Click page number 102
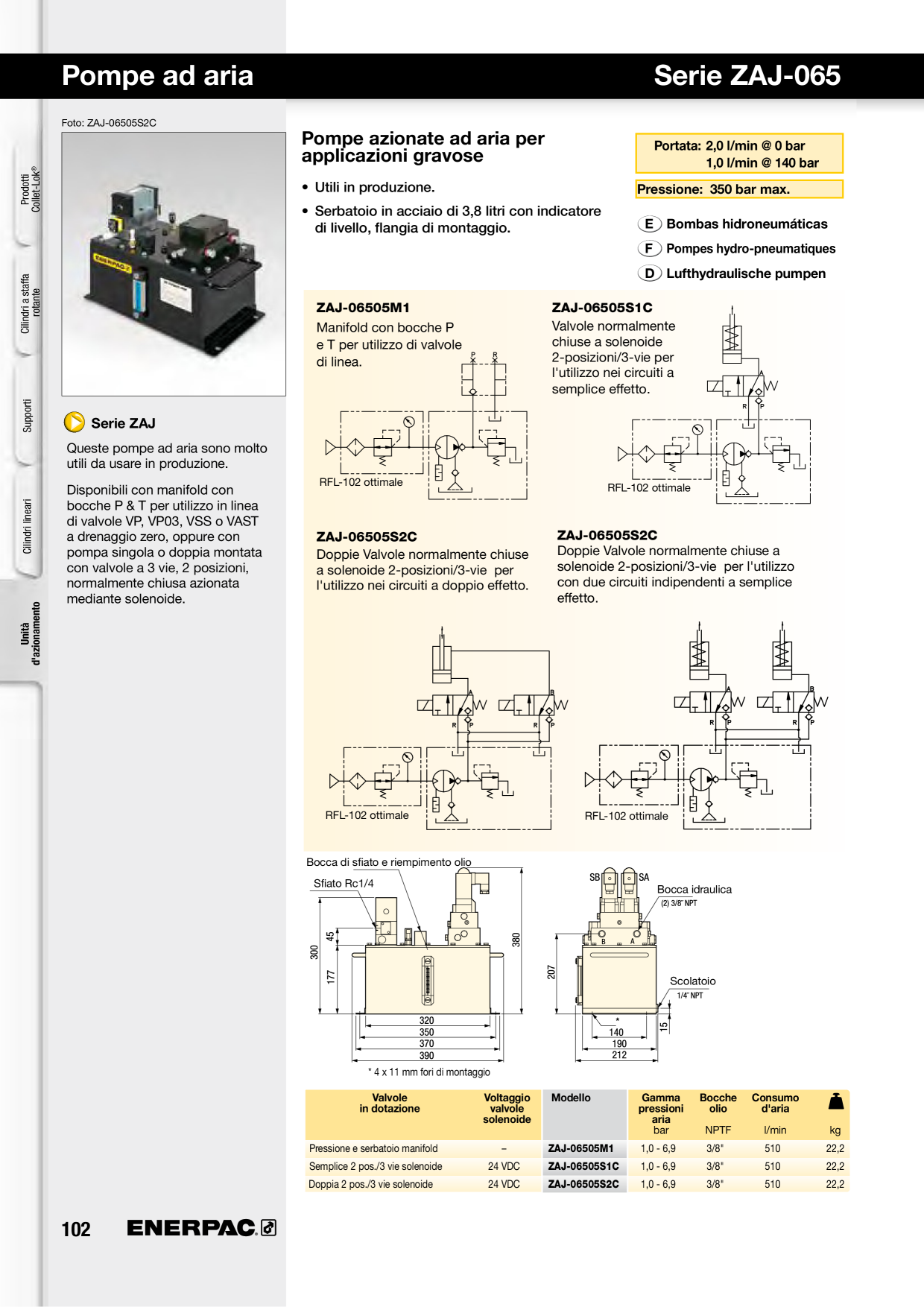 76,1229
